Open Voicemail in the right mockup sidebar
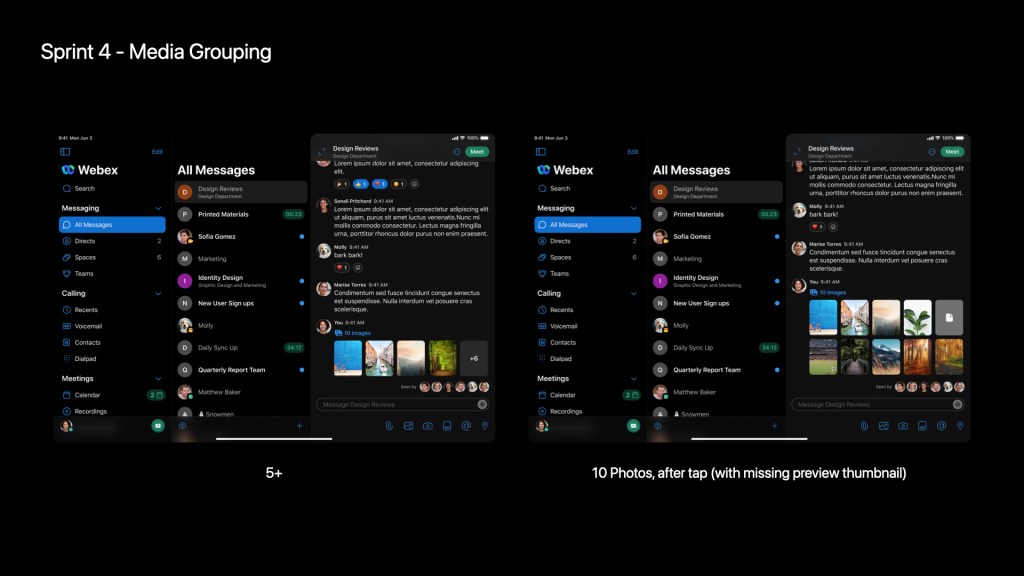Viewport: 1024px width, 576px height. tap(563, 326)
